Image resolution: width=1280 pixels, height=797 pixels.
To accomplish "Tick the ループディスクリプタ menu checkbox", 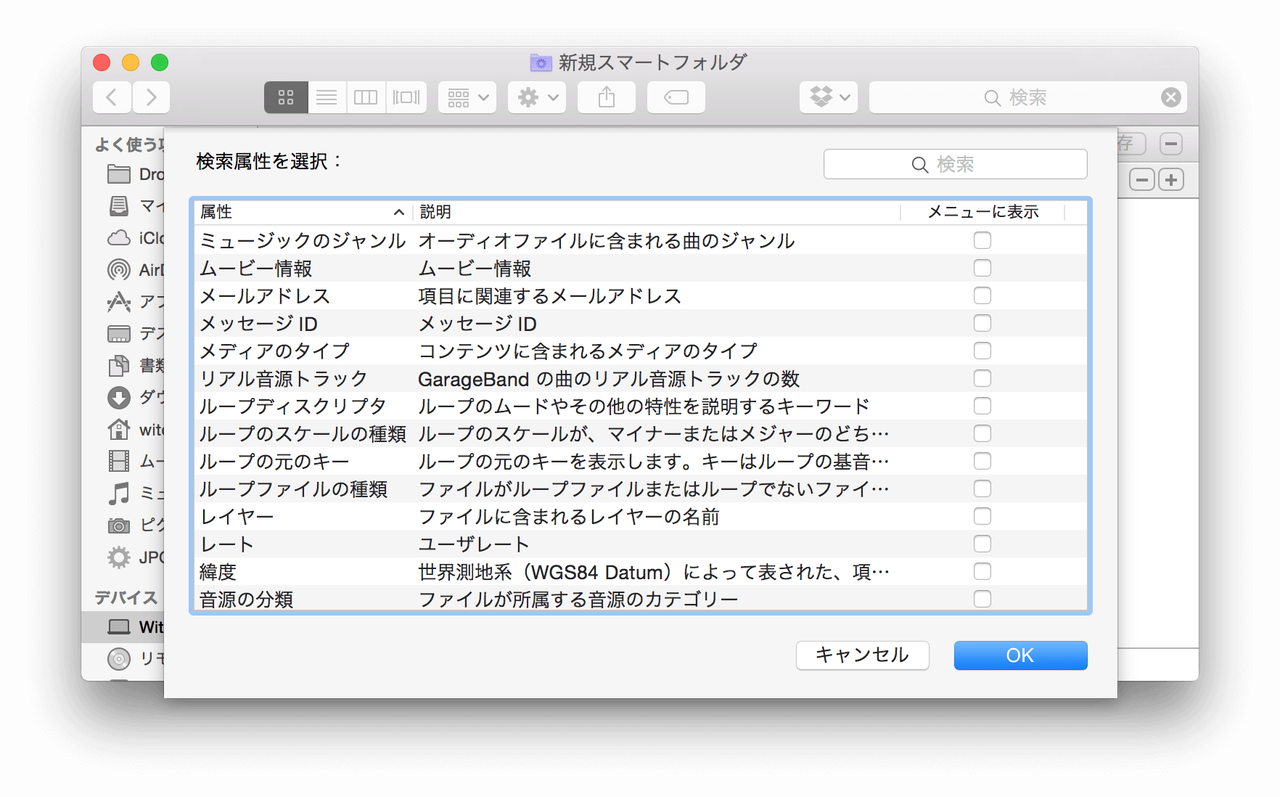I will click(983, 406).
